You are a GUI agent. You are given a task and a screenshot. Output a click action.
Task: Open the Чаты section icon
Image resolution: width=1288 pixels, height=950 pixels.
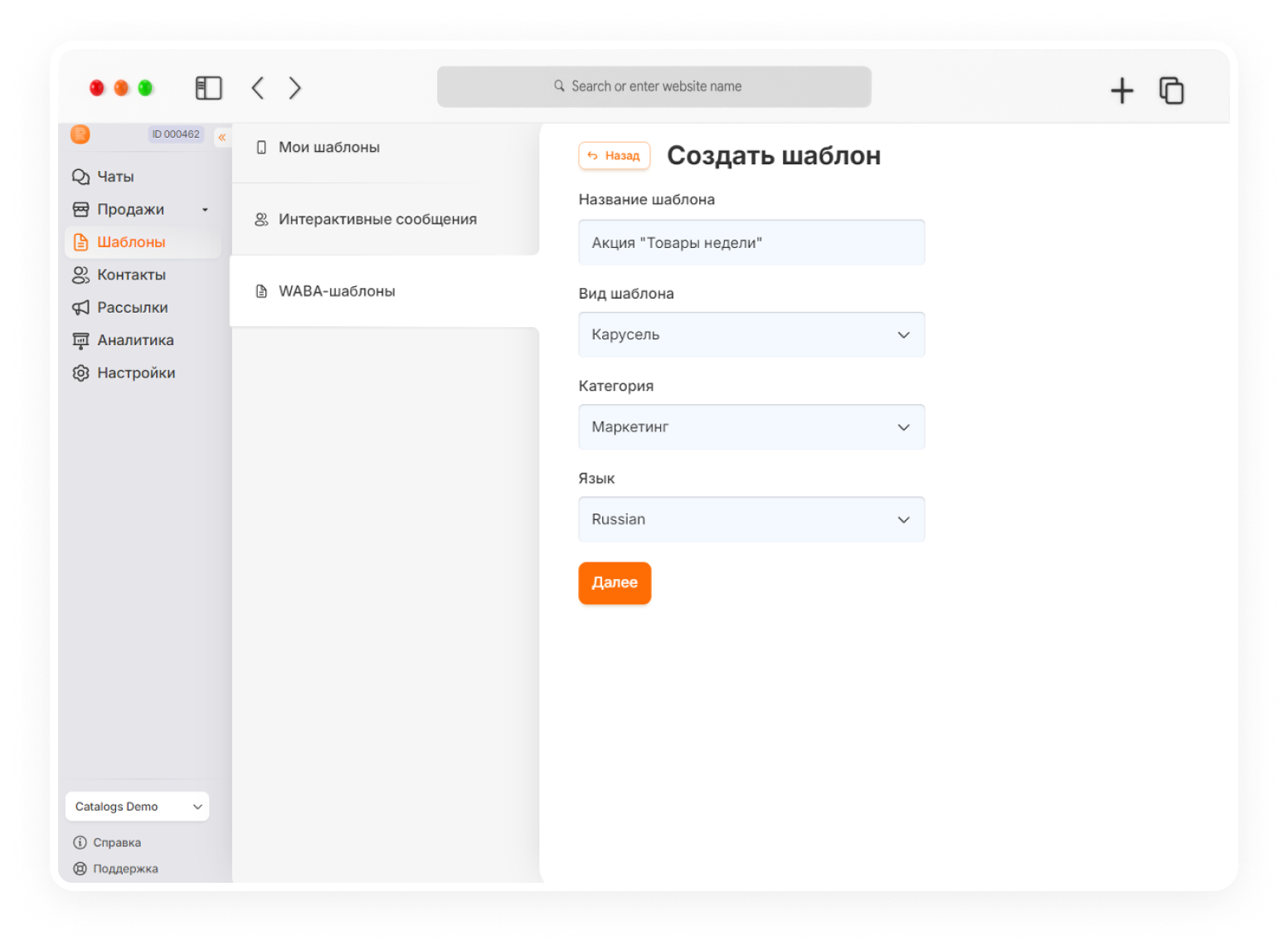coord(80,177)
